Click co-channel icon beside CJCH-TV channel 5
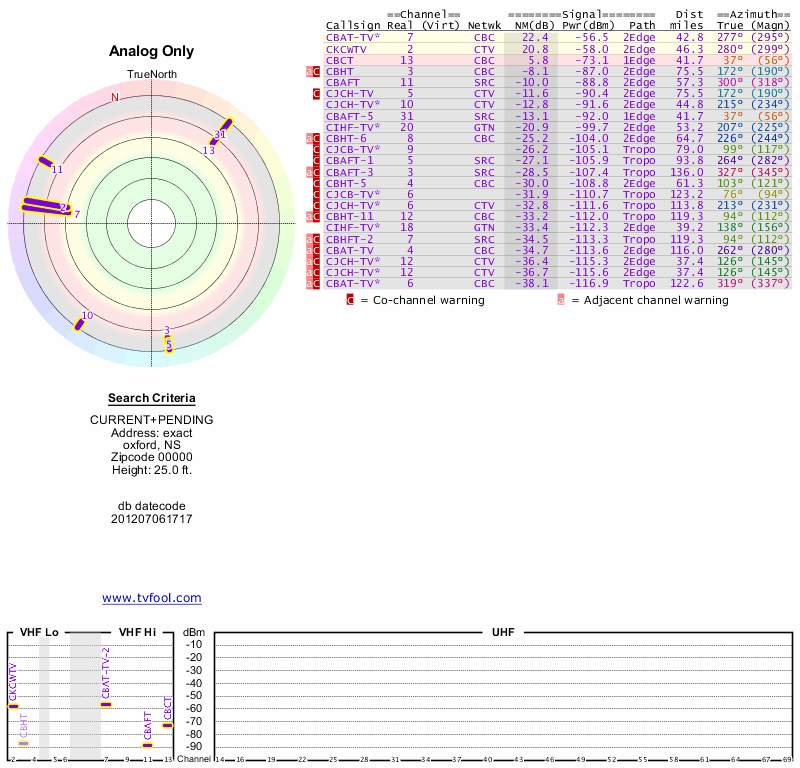800x768 pixels. [x=317, y=93]
